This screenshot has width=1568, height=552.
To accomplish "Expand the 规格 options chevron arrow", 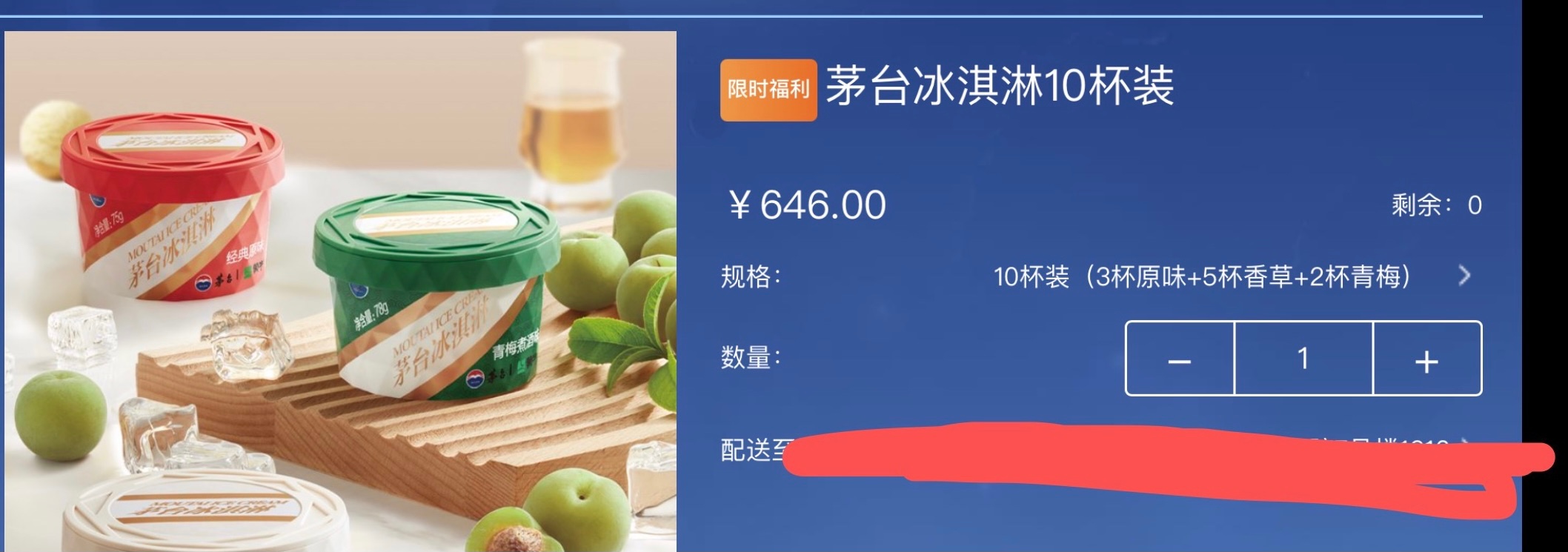I will pyautogui.click(x=1464, y=276).
